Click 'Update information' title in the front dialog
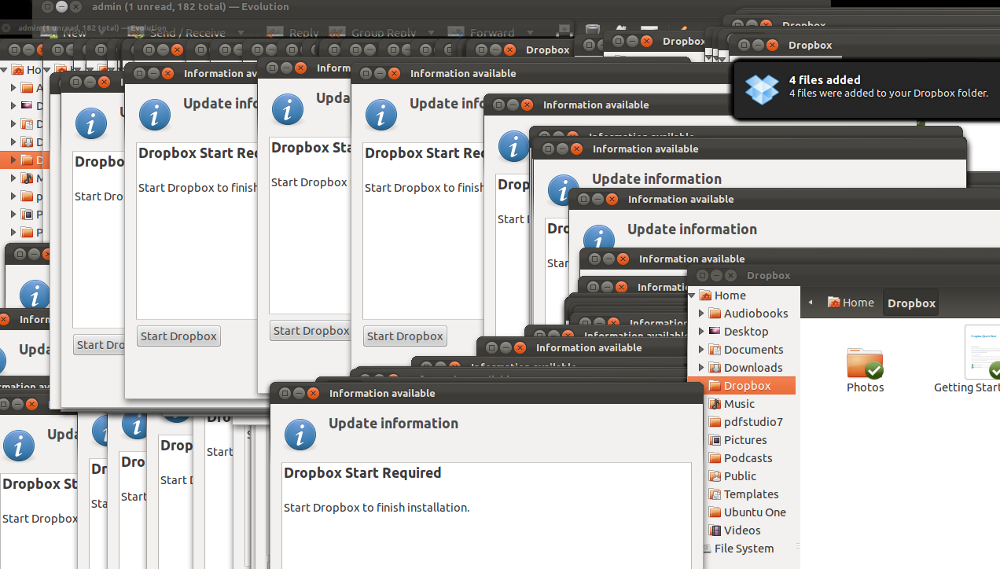Image resolution: width=1000 pixels, height=569 pixels. [393, 424]
